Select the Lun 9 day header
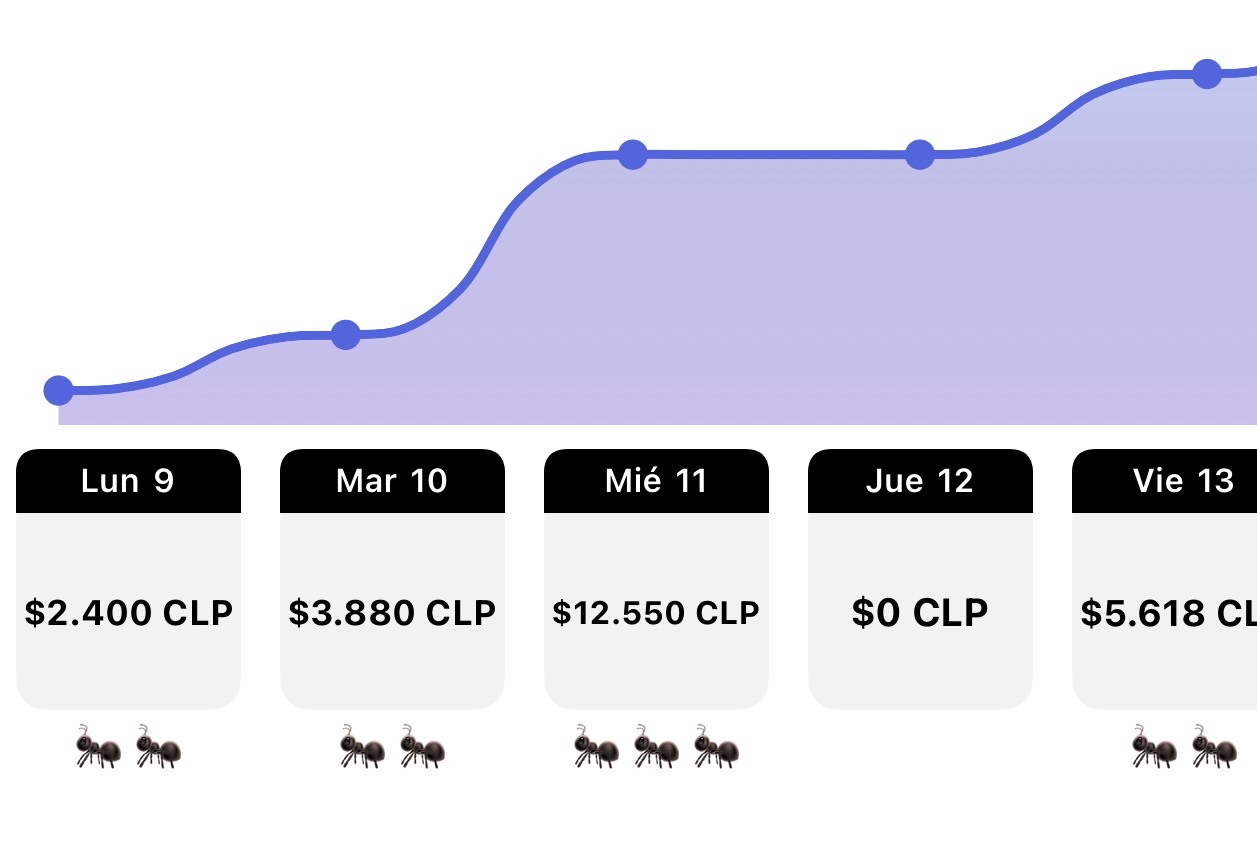Screen dimensions: 1257x849 pos(128,481)
